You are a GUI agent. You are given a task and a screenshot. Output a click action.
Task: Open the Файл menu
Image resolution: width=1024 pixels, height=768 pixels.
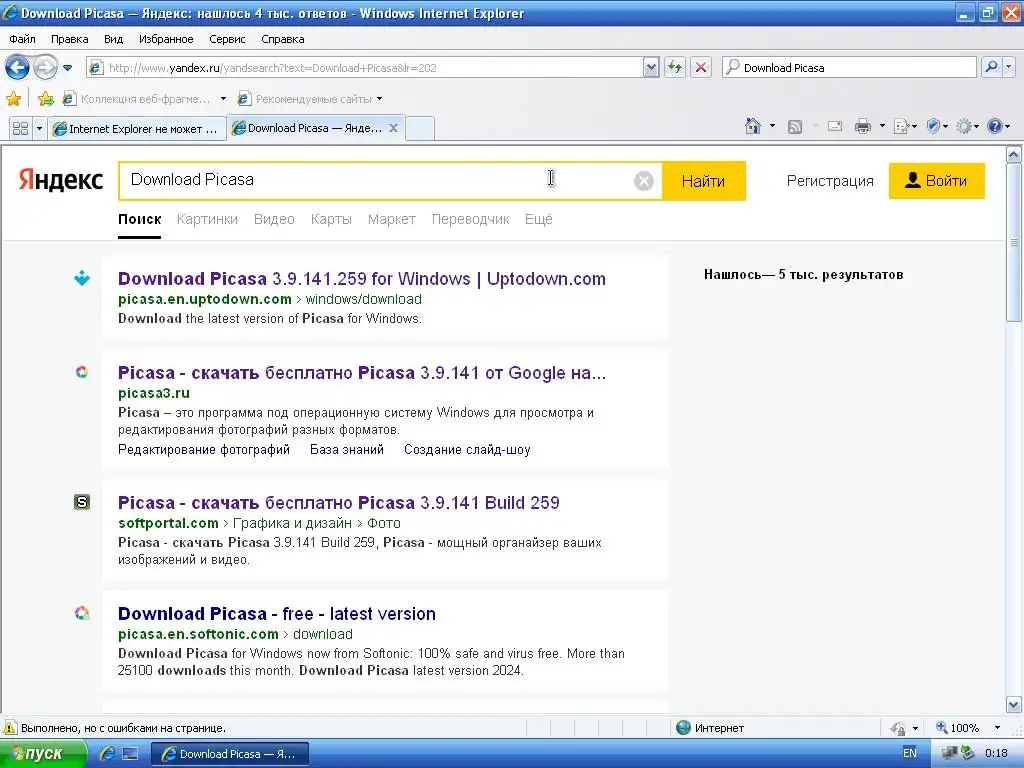tap(22, 39)
